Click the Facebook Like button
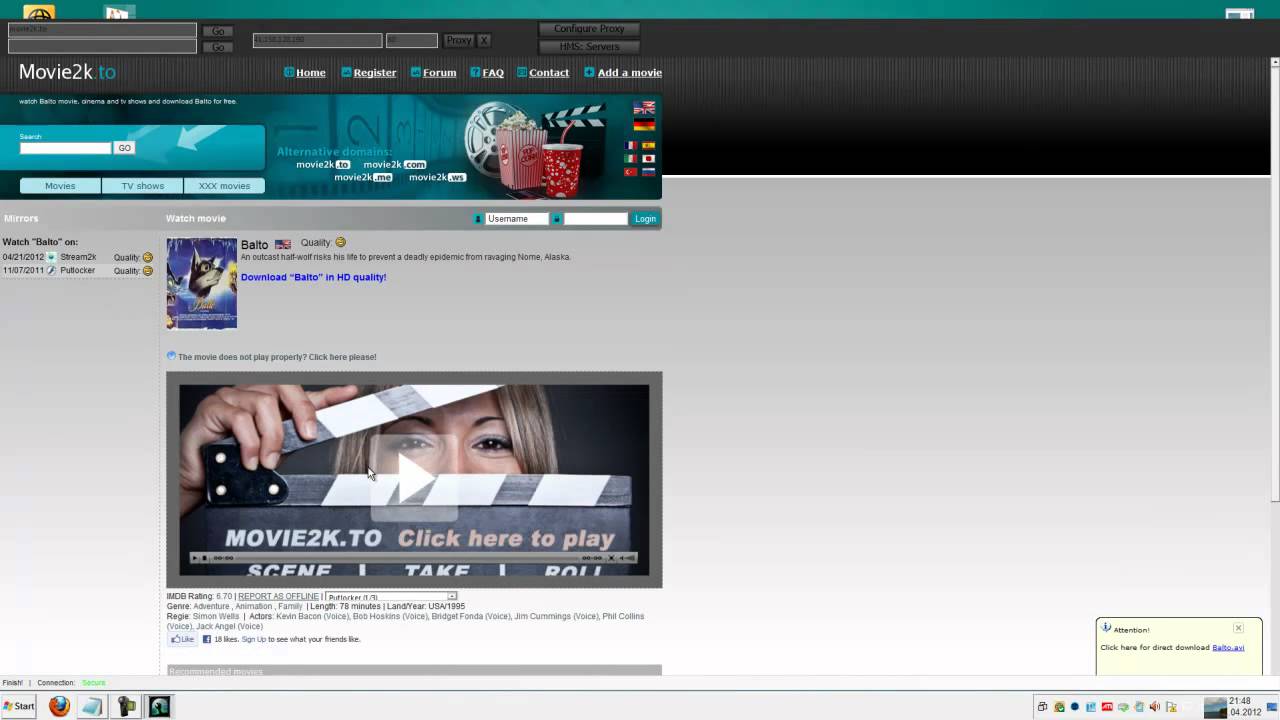 pyautogui.click(x=182, y=639)
